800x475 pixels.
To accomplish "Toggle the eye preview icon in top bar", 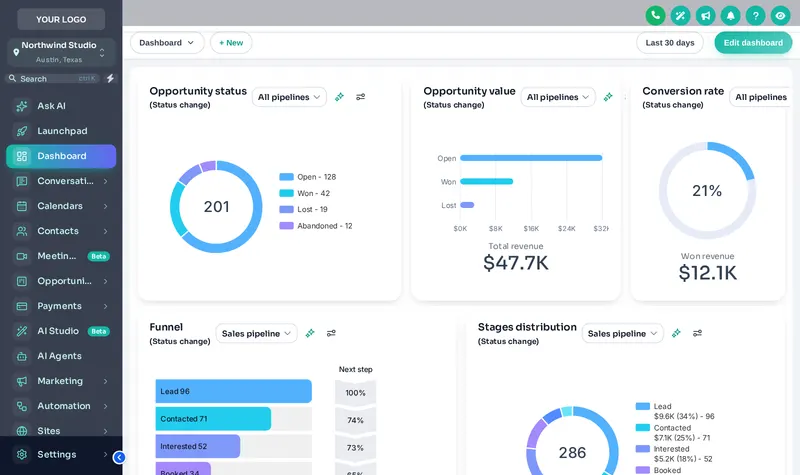I will pyautogui.click(x=780, y=15).
